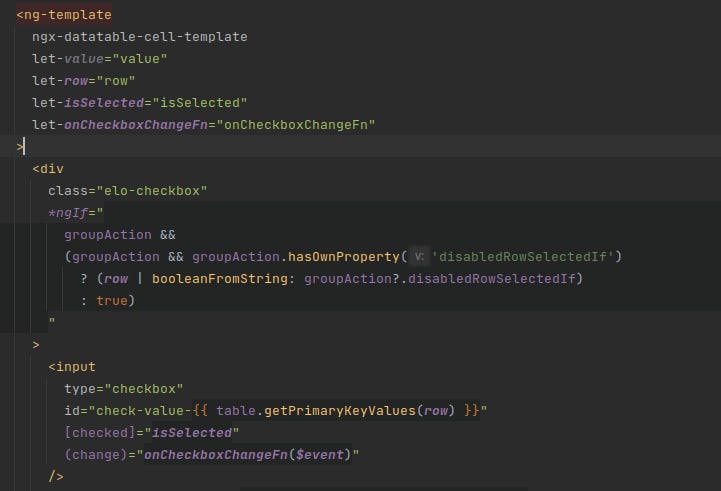Screen dimensions: 721x491
Task: Click id="check-value- attribute start
Action: [128, 411]
